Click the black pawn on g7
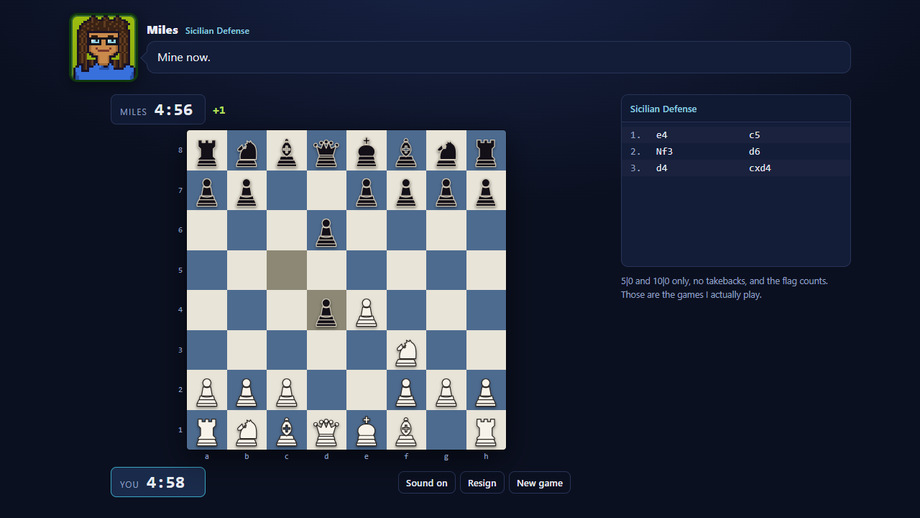This screenshot has height=518, width=920. point(446,190)
